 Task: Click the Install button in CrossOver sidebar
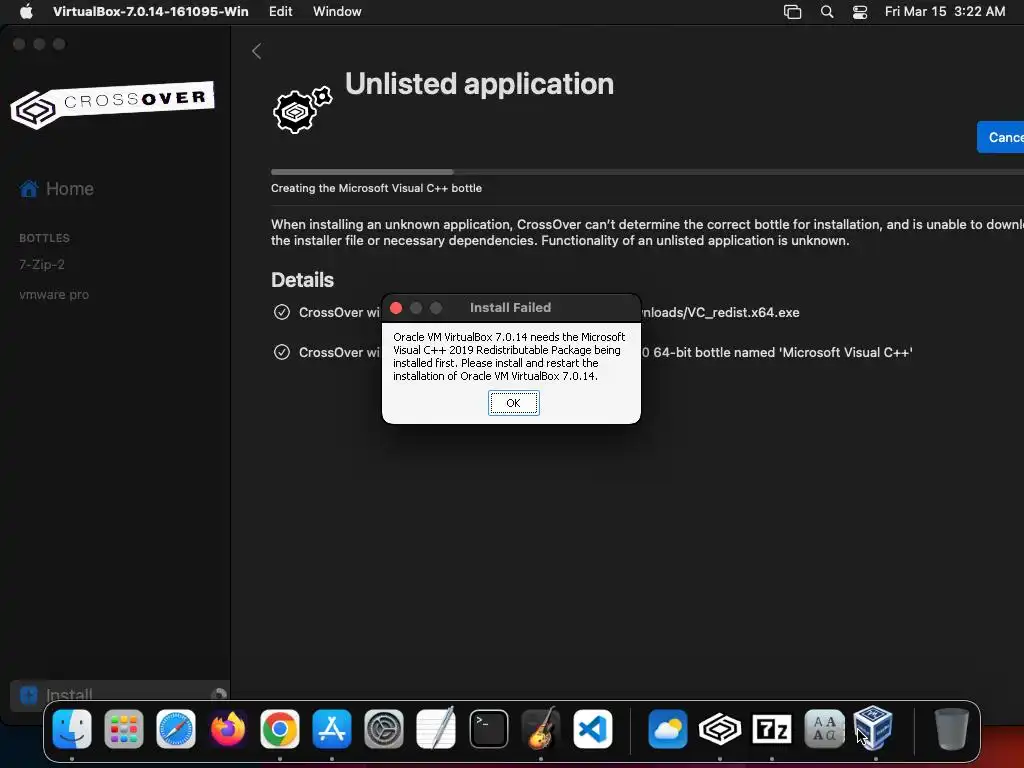pyautogui.click(x=118, y=694)
